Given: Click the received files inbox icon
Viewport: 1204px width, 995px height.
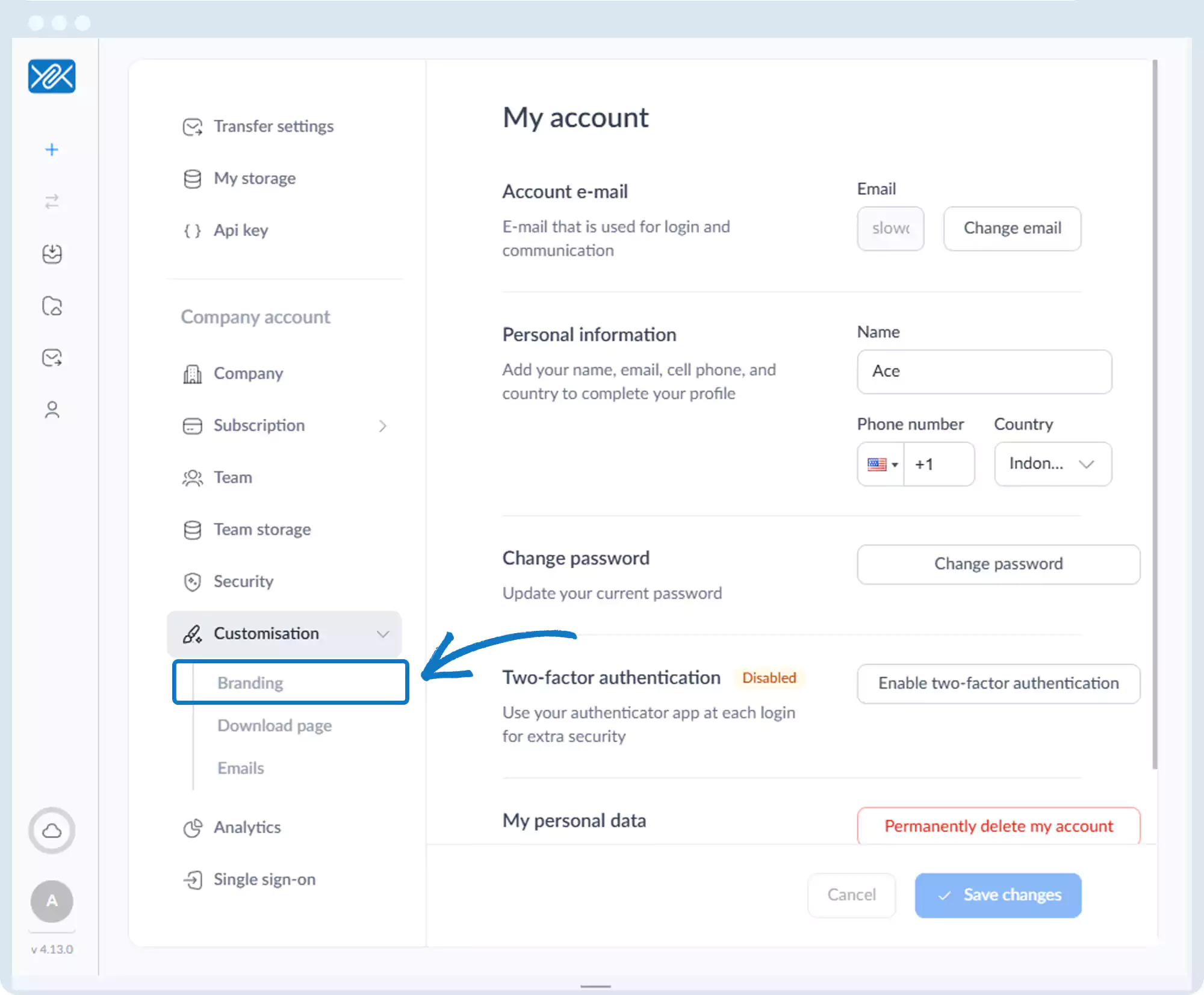Looking at the screenshot, I should pyautogui.click(x=52, y=254).
